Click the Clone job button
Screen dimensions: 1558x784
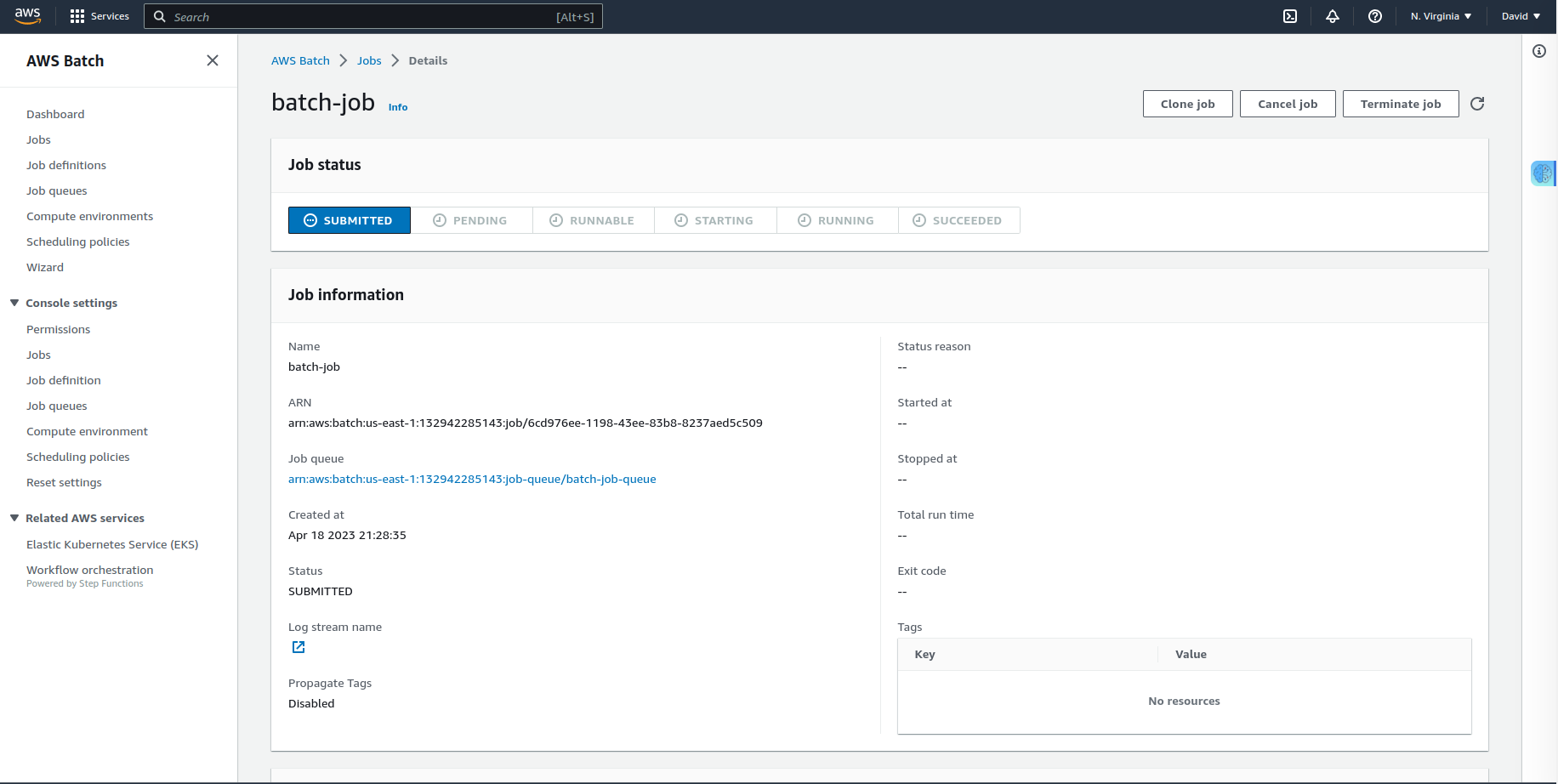click(1188, 104)
